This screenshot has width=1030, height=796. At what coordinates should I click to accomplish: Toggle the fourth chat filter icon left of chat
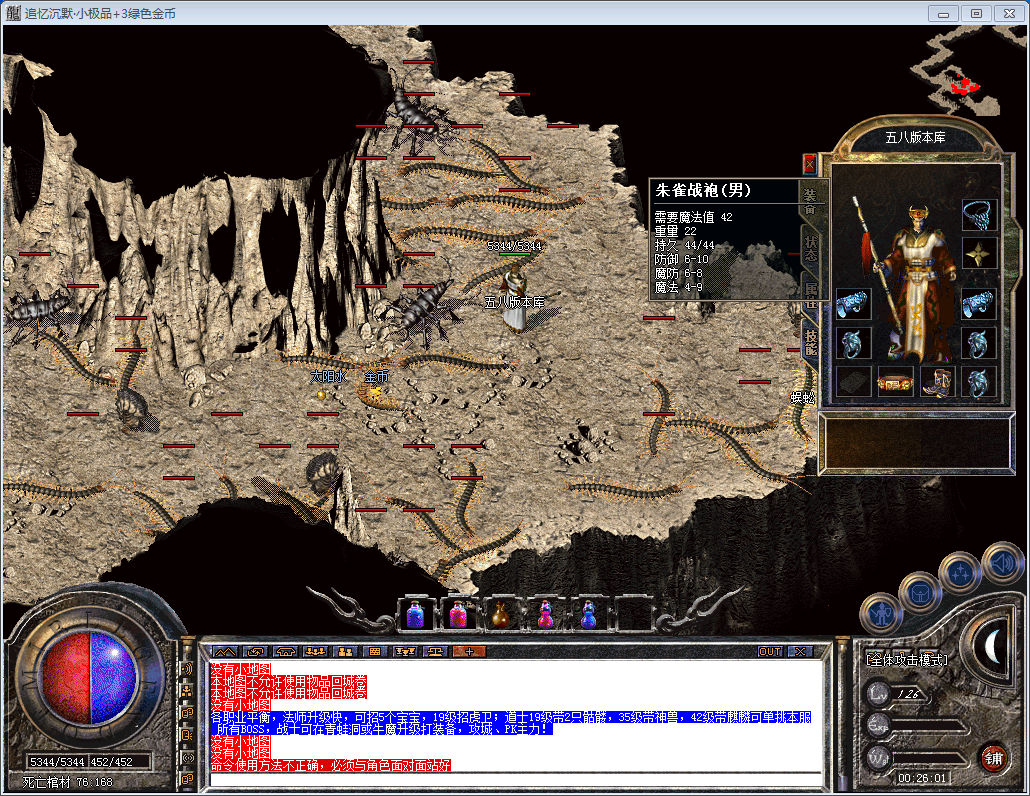point(187,735)
